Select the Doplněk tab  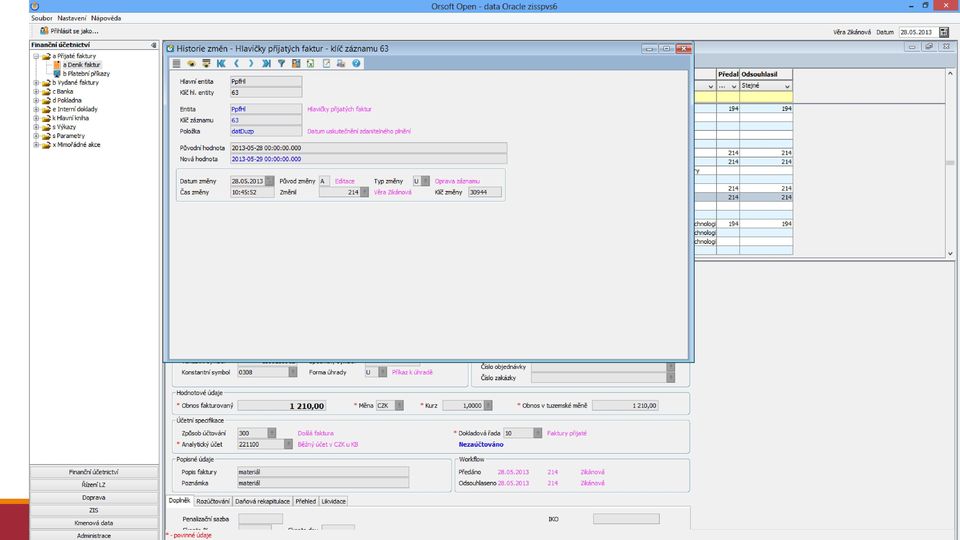tap(179, 500)
